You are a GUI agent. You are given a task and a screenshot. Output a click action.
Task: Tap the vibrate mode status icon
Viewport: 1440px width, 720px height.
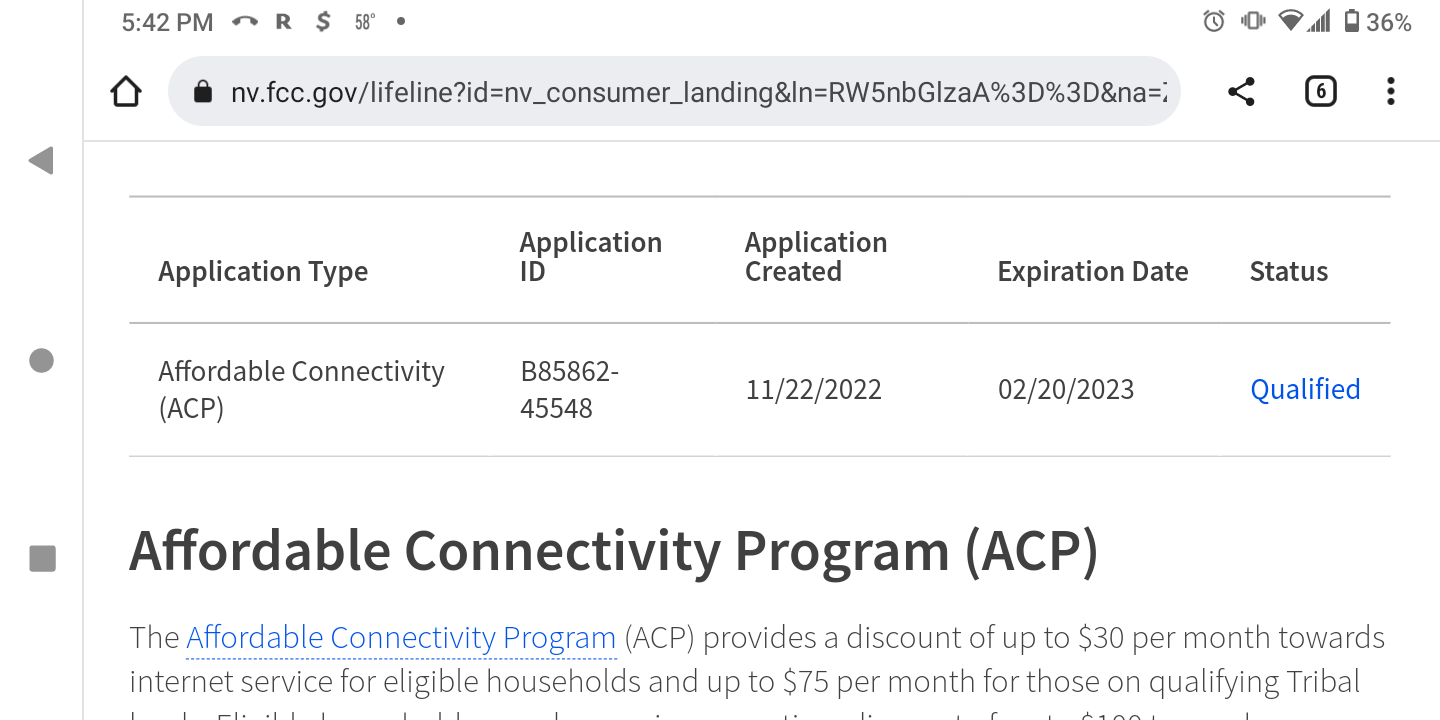point(1253,21)
